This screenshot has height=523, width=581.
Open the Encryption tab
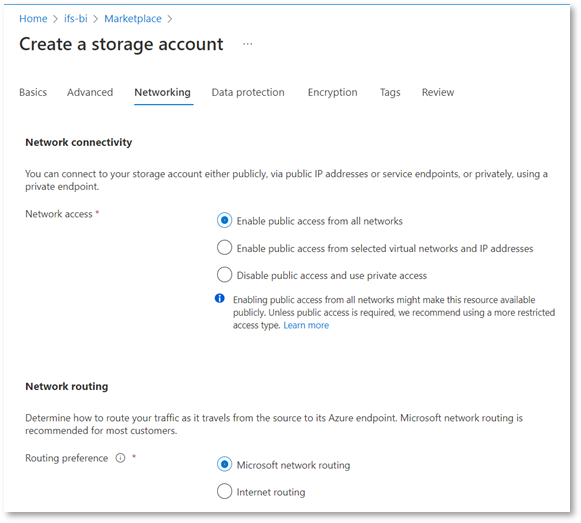[x=332, y=92]
